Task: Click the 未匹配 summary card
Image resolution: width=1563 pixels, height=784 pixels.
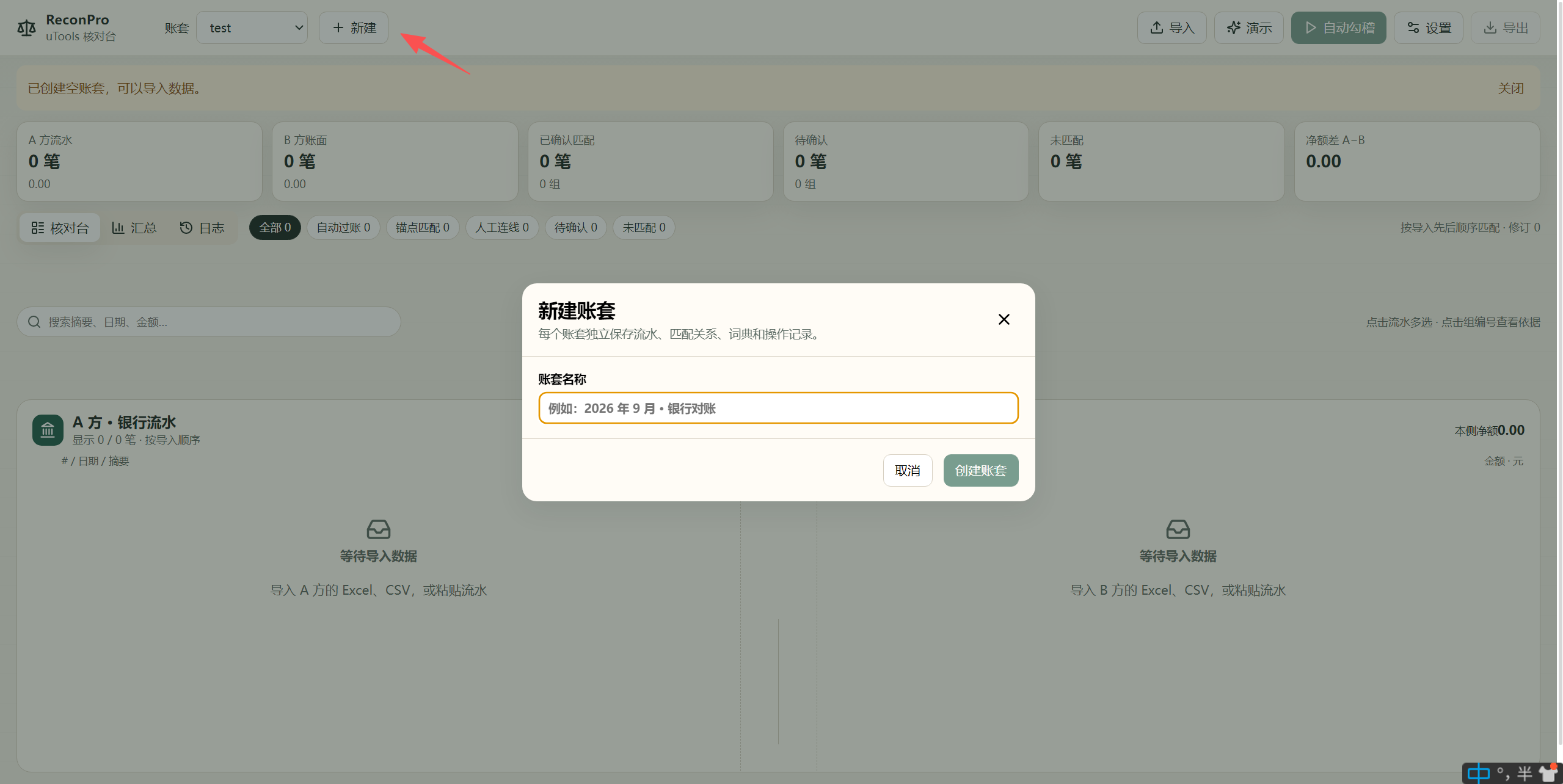Action: 1161,161
